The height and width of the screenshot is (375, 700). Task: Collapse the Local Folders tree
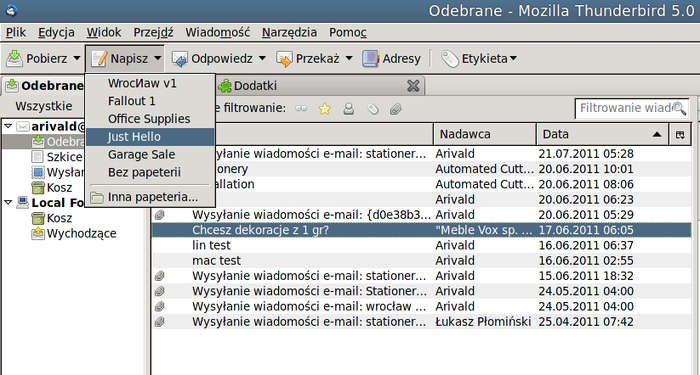(x=8, y=203)
